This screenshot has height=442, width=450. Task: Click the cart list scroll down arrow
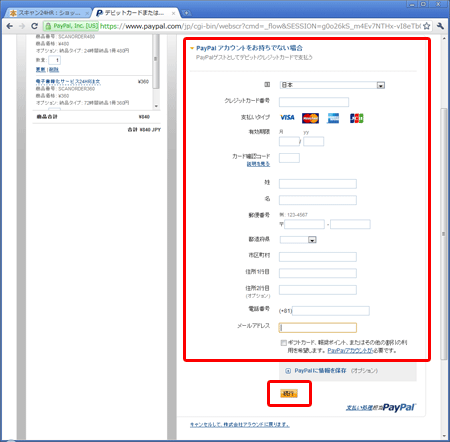156,107
